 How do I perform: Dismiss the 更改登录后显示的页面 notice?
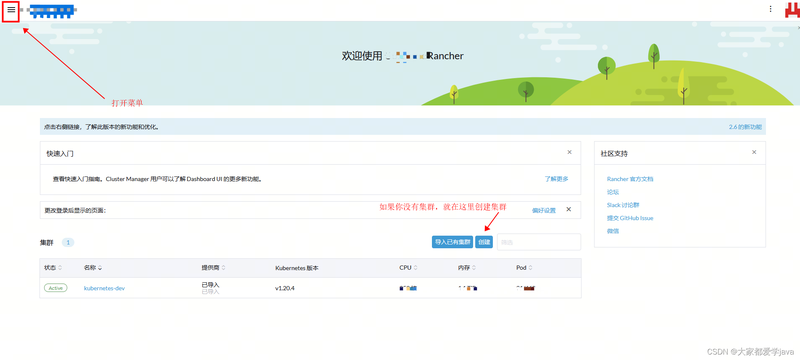point(569,210)
